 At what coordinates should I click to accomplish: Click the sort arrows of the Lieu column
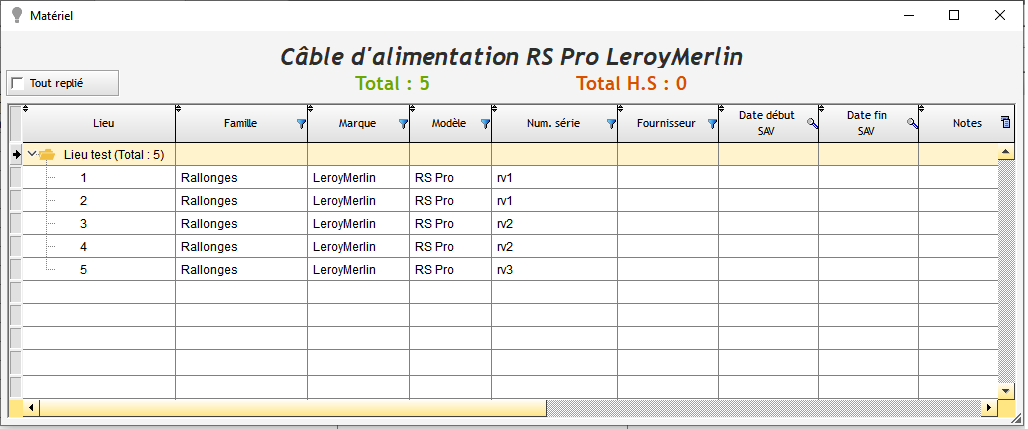tap(26, 109)
